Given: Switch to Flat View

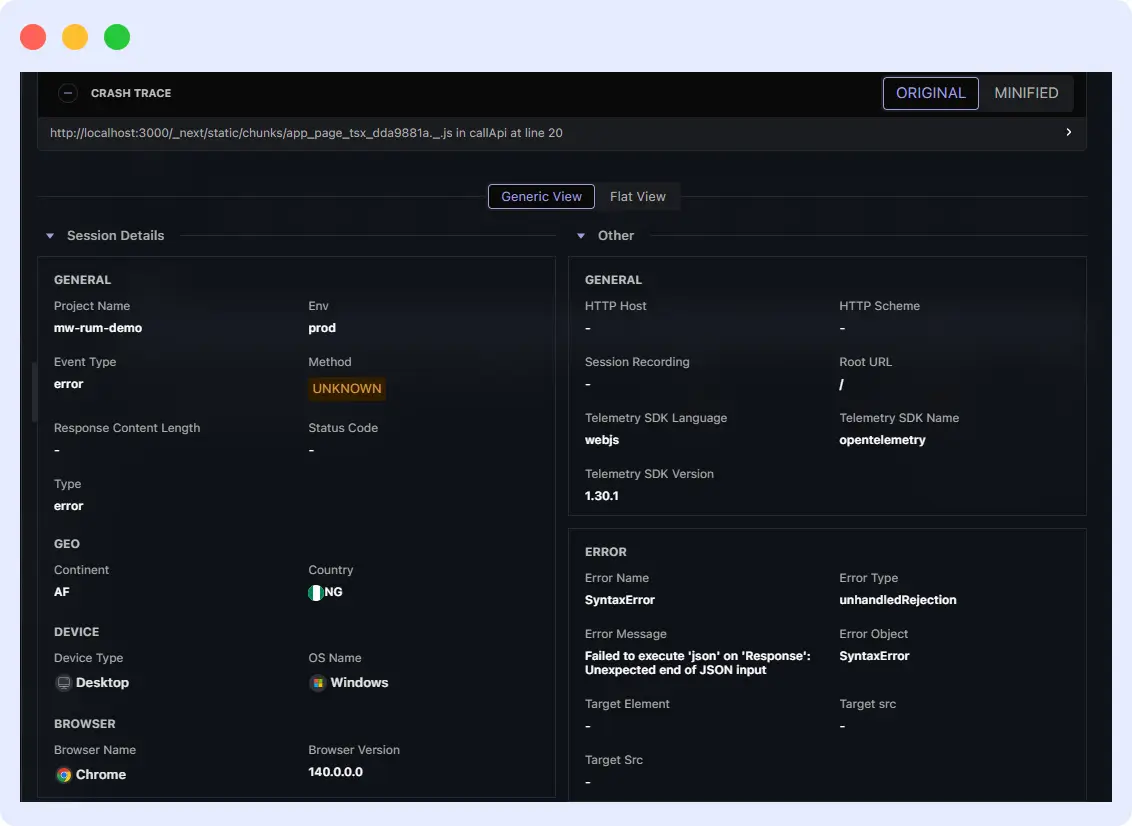Looking at the screenshot, I should (638, 196).
